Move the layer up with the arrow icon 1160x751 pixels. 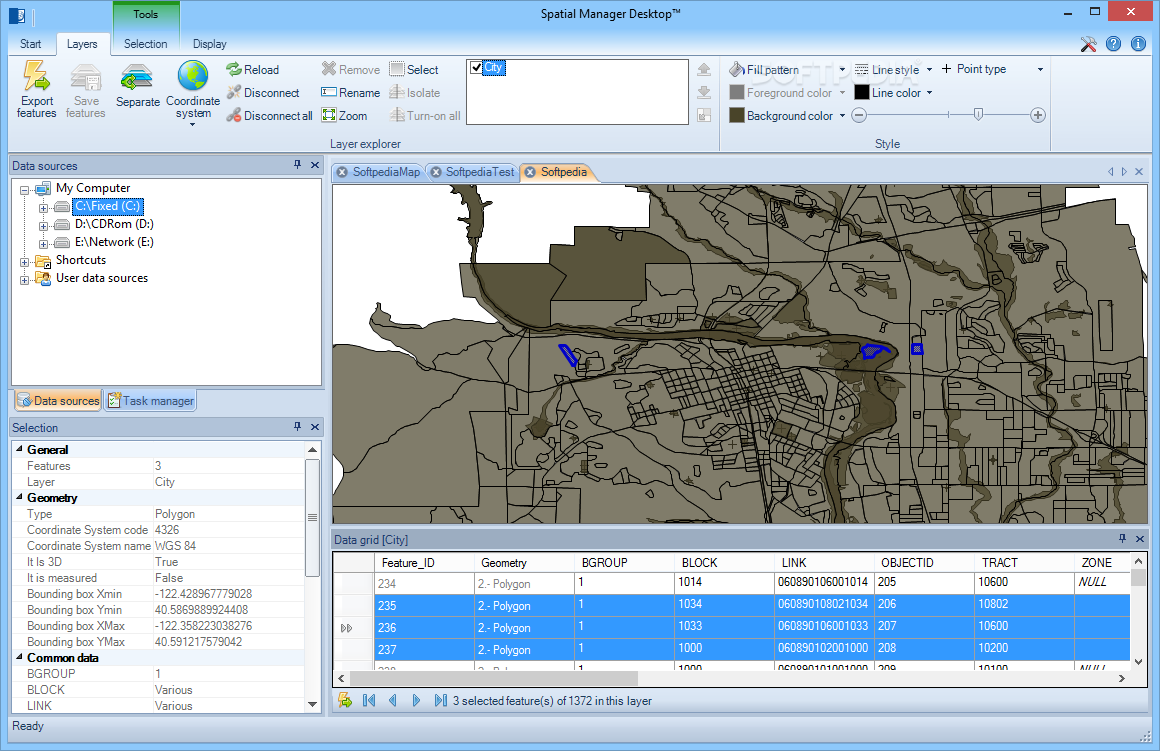click(704, 69)
